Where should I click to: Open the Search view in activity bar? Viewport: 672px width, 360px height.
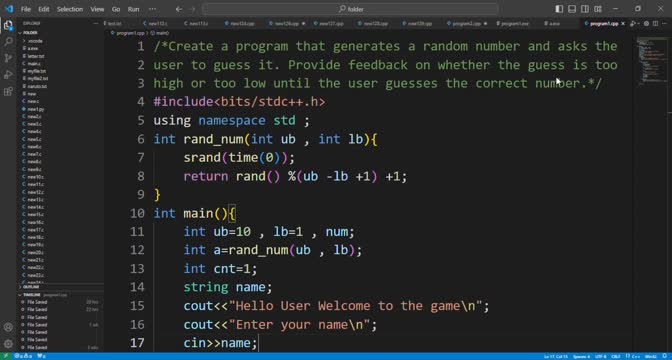pos(8,42)
